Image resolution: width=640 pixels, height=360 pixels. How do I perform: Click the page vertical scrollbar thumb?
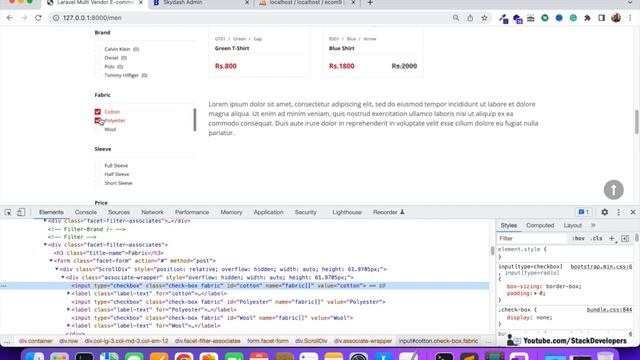[x=636, y=122]
